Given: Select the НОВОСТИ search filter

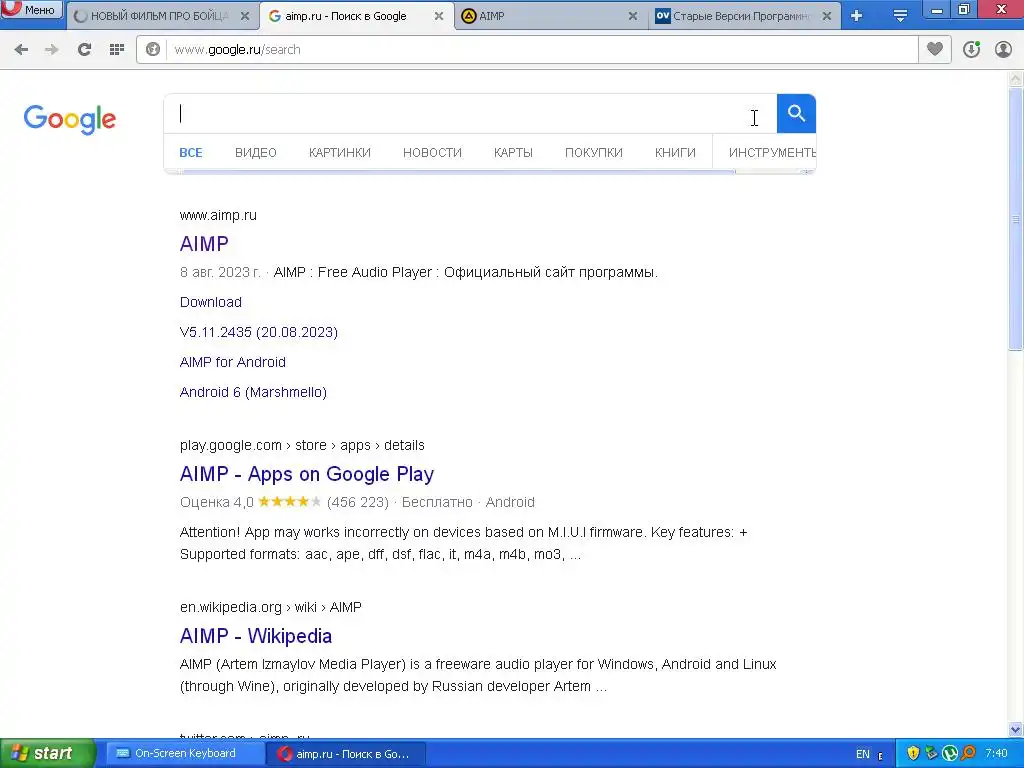Looking at the screenshot, I should pyautogui.click(x=432, y=153).
